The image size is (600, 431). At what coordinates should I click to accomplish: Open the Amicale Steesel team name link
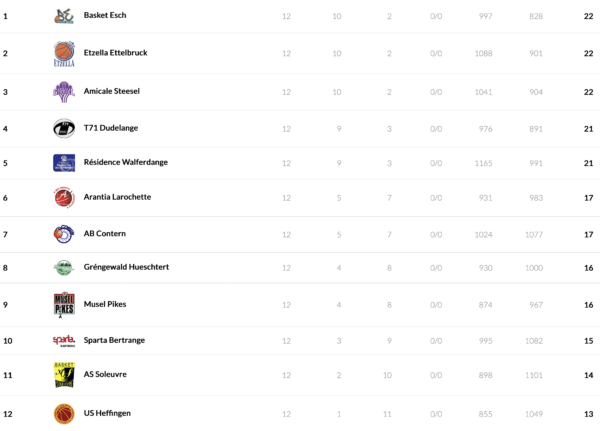(x=112, y=91)
